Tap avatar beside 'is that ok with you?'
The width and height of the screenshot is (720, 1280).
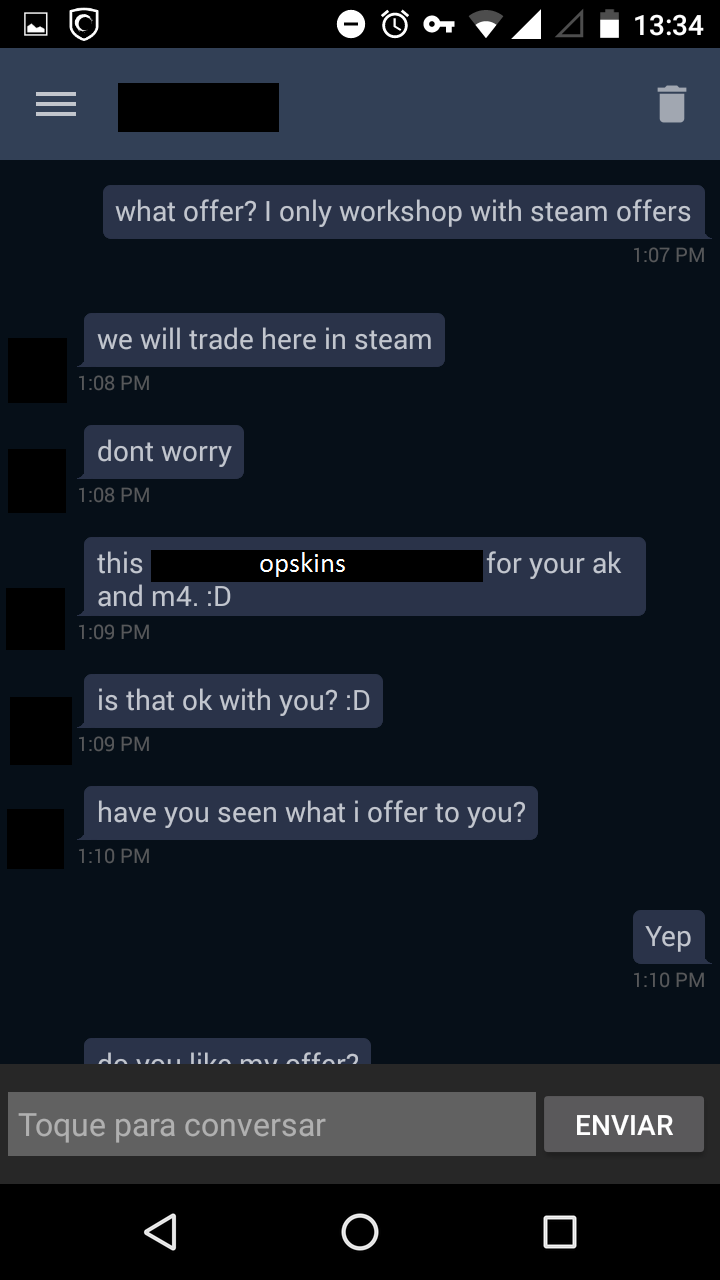(x=41, y=731)
